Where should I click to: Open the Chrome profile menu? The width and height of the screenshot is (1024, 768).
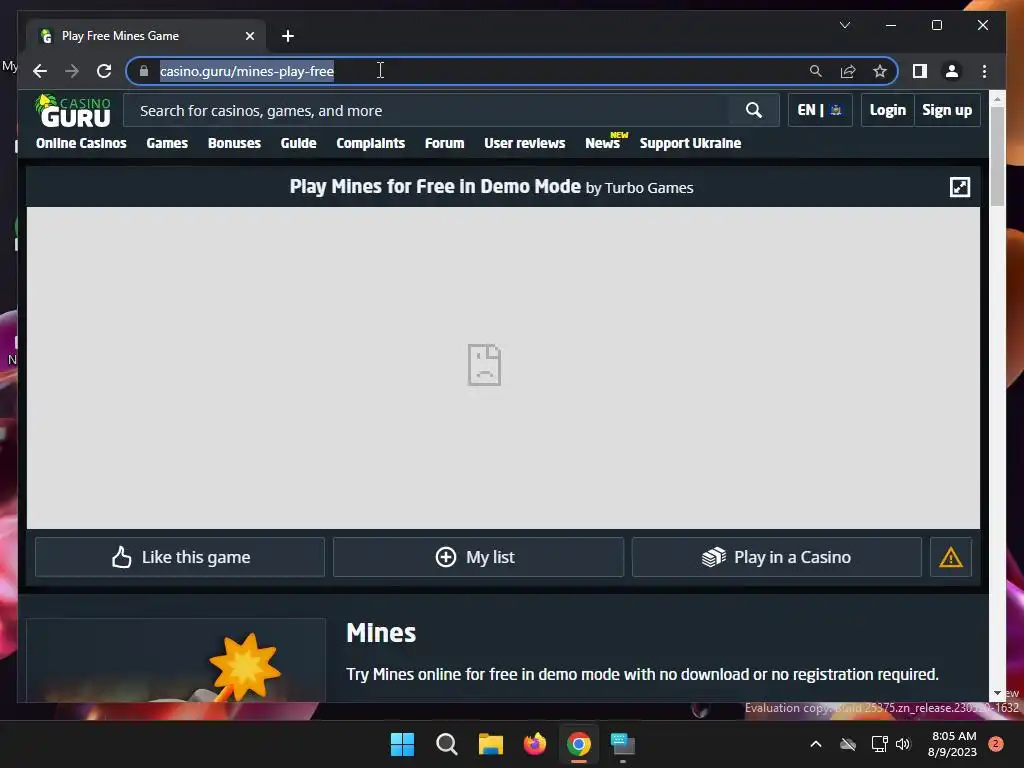(952, 71)
